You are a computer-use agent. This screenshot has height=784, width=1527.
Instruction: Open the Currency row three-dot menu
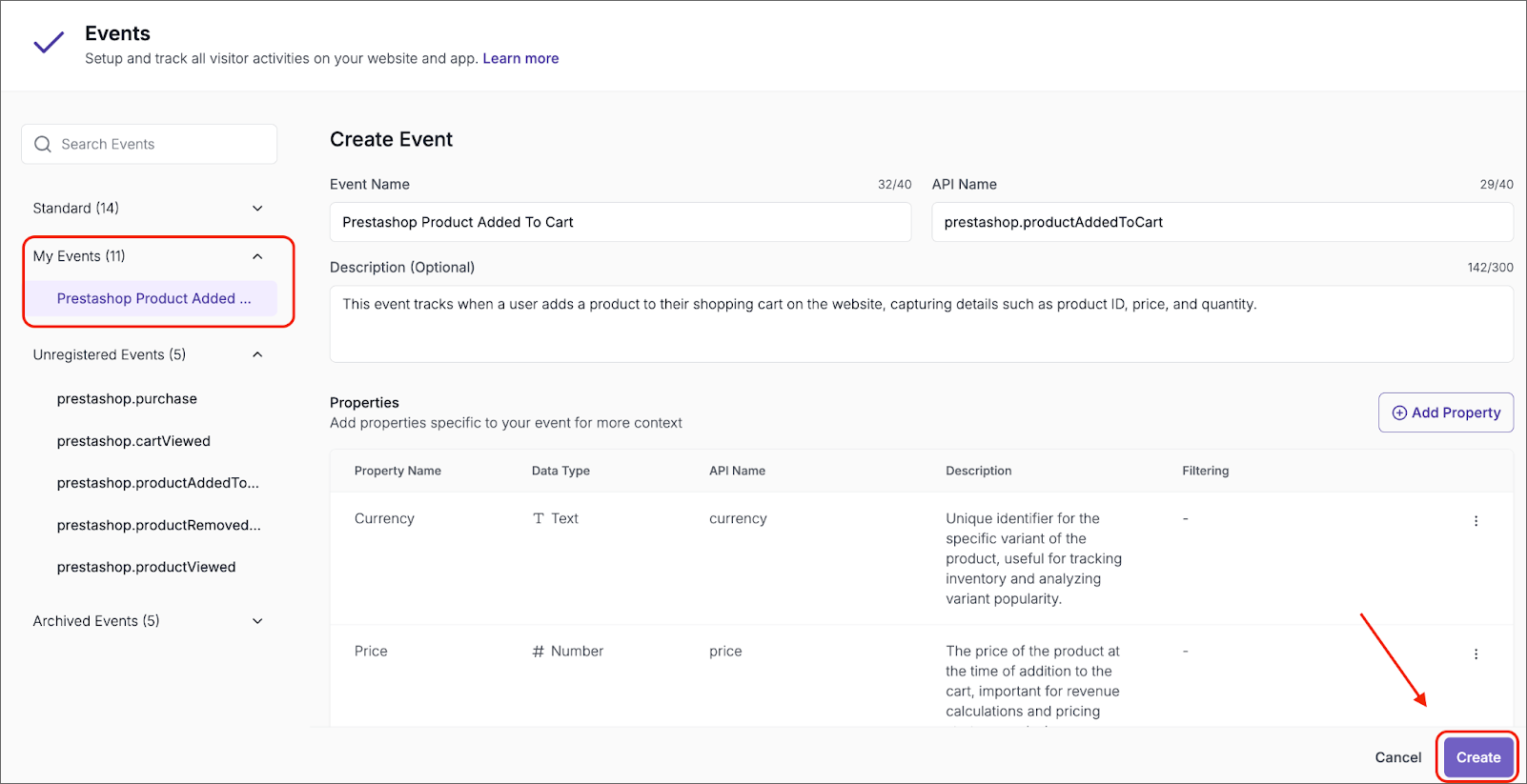click(1476, 521)
